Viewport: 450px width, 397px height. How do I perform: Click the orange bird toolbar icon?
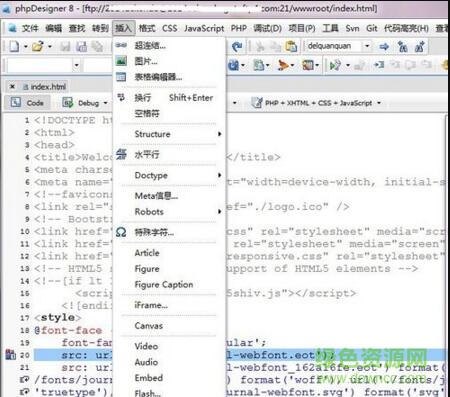(283, 65)
